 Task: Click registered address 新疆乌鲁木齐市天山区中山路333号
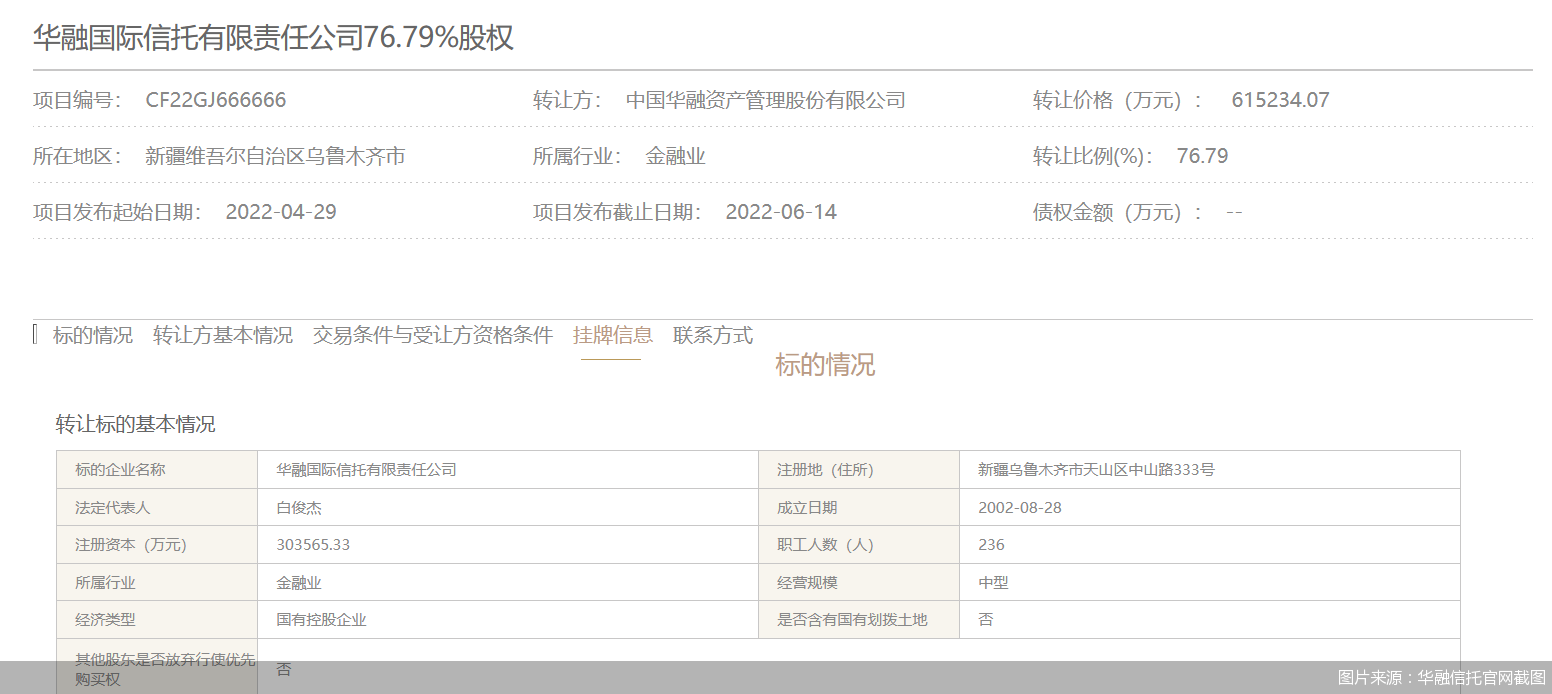(1096, 470)
